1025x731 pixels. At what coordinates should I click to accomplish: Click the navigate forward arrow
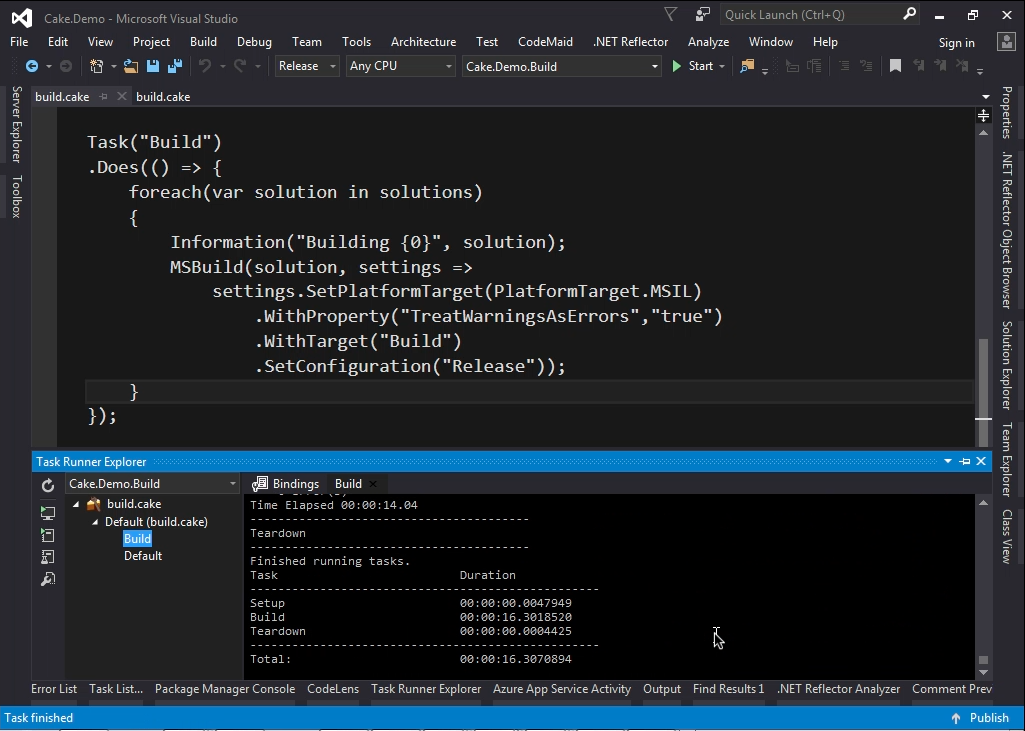click(65, 66)
